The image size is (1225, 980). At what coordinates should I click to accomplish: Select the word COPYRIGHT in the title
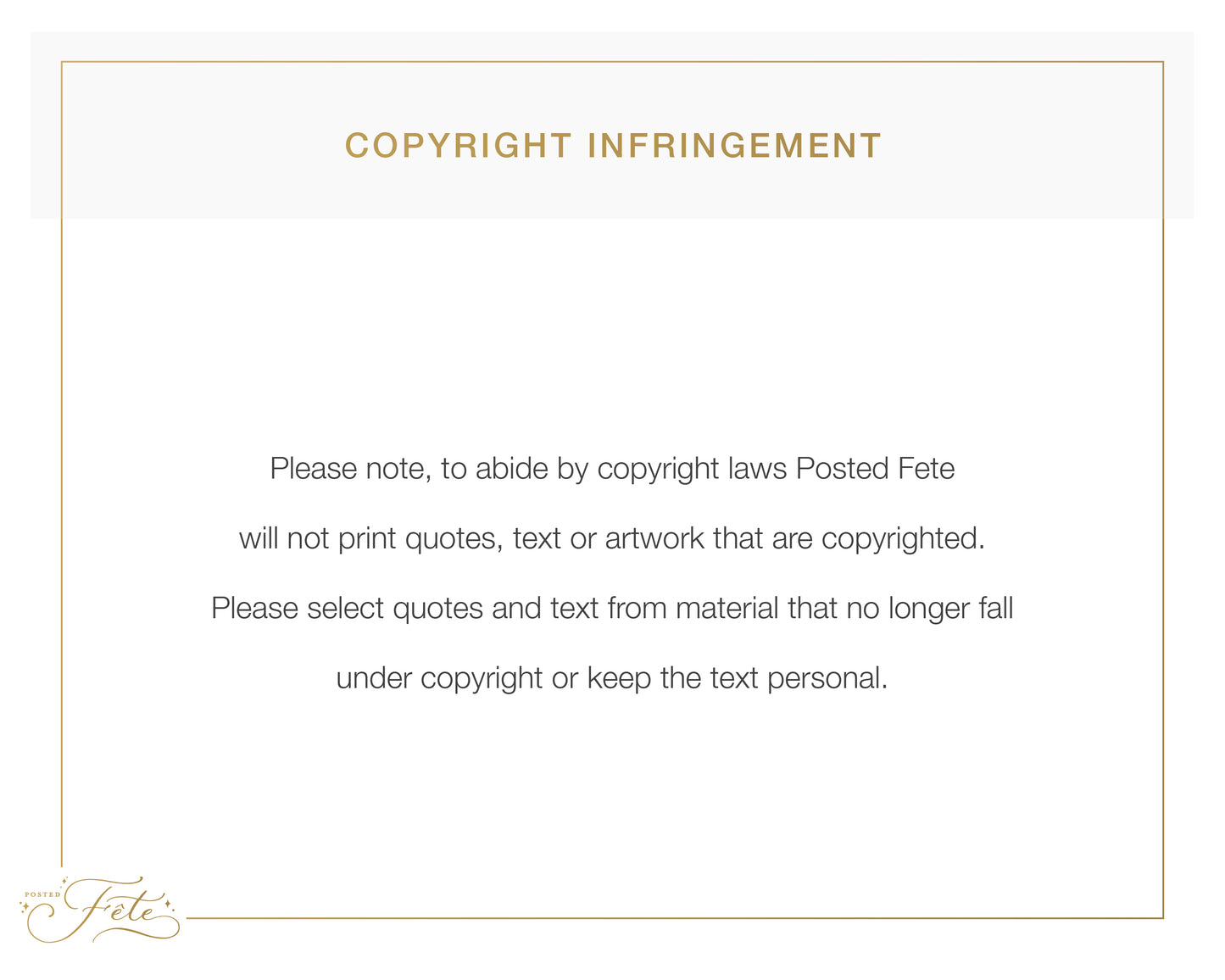tap(459, 146)
